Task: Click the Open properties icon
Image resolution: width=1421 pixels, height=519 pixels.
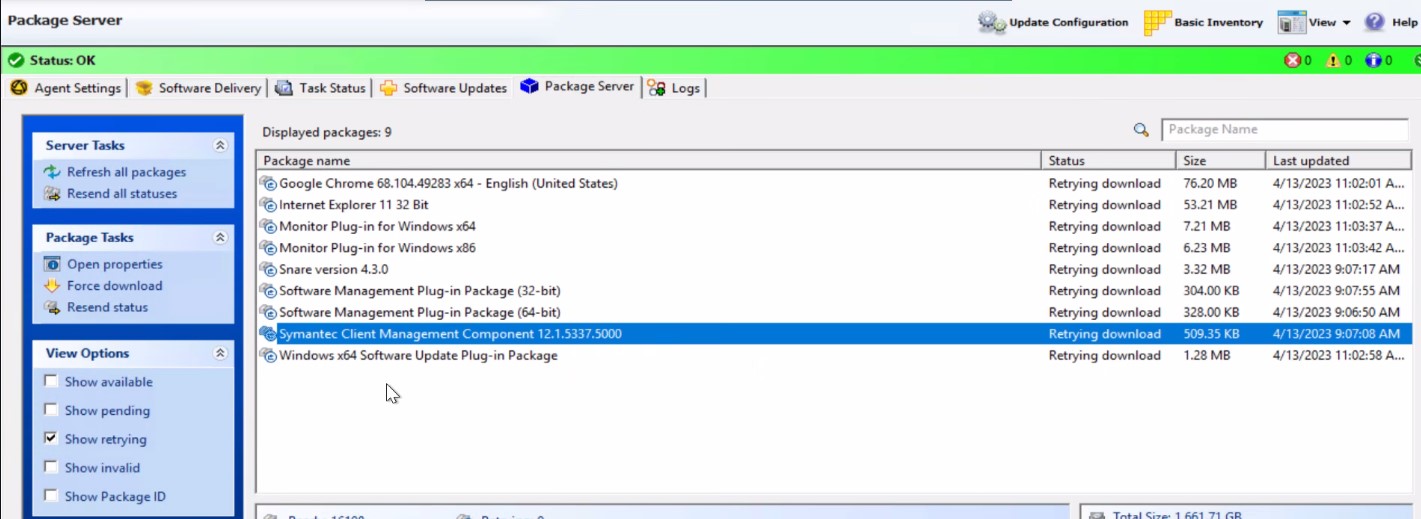Action: click(52, 264)
